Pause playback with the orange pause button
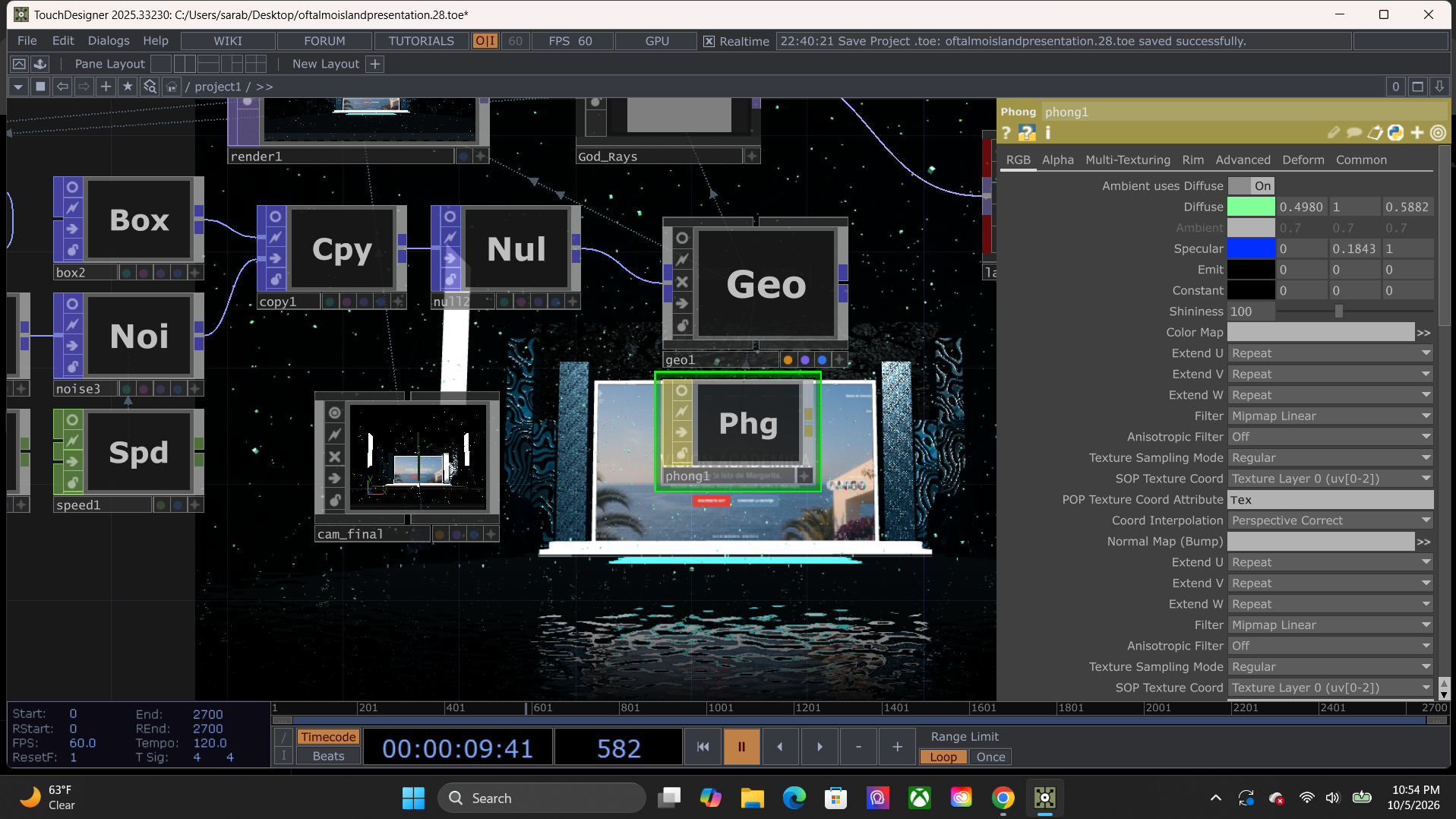The width and height of the screenshot is (1456, 819). [x=741, y=747]
